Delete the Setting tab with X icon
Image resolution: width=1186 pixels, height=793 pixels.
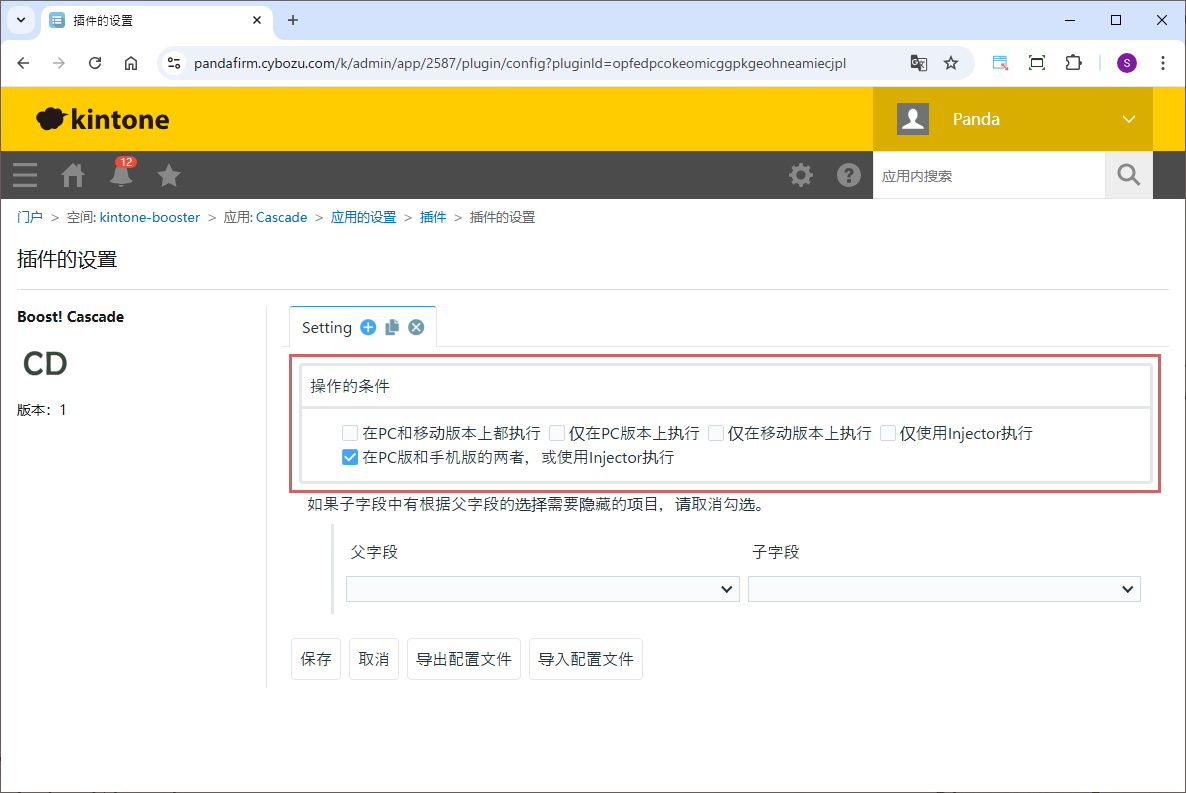tap(416, 327)
